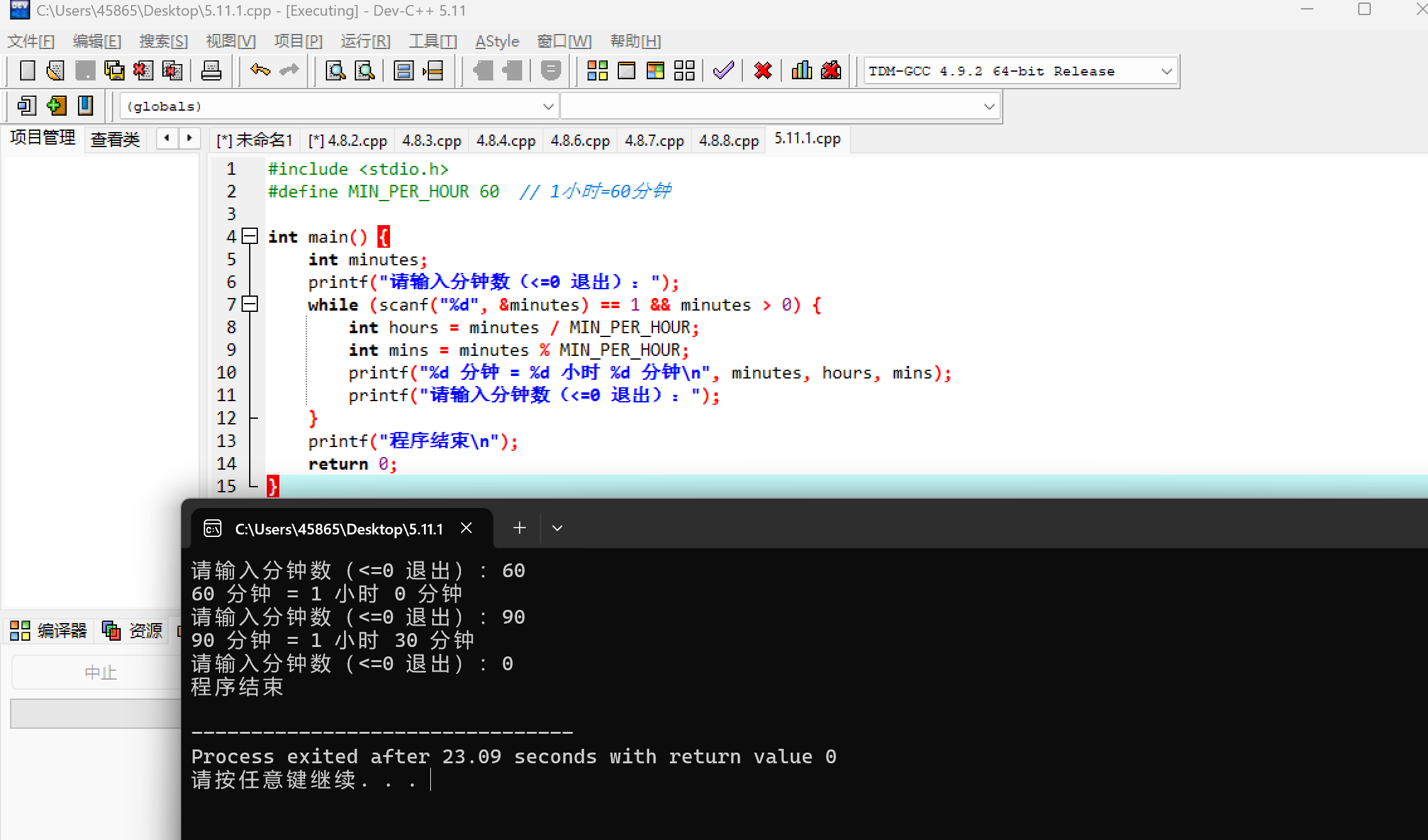Collapse the while loop fold box
1428x840 pixels.
[250, 304]
